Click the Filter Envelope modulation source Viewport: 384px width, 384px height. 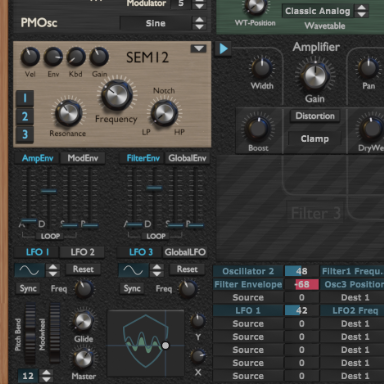click(x=248, y=284)
